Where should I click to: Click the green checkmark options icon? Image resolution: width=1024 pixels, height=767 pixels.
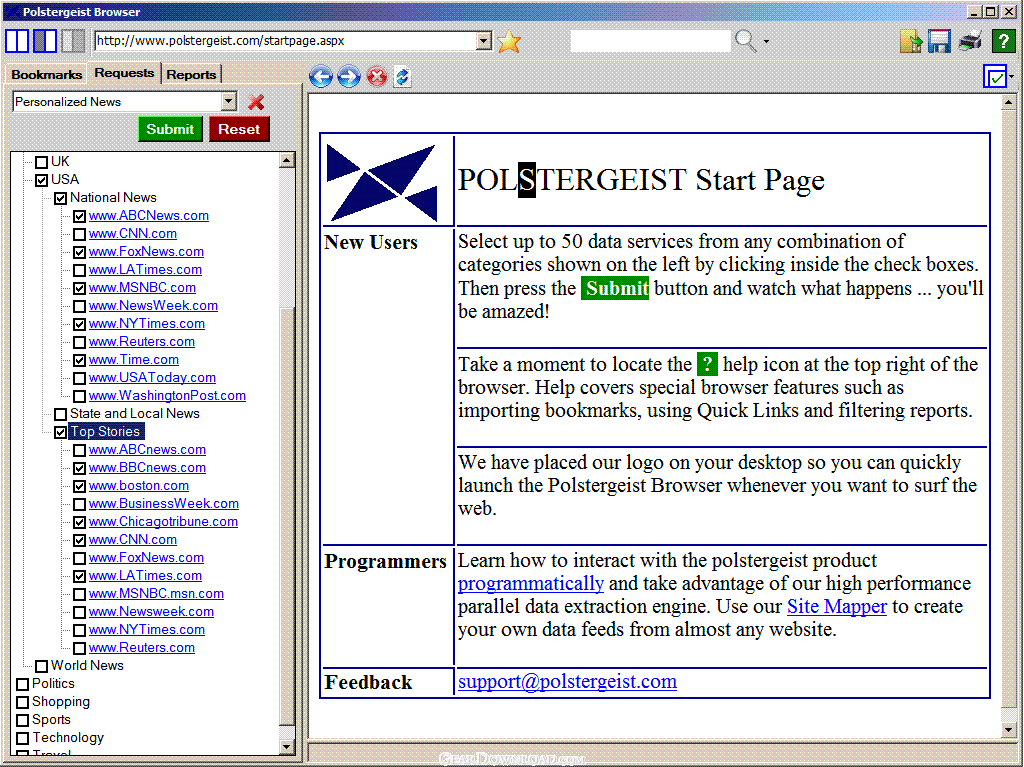coord(995,77)
